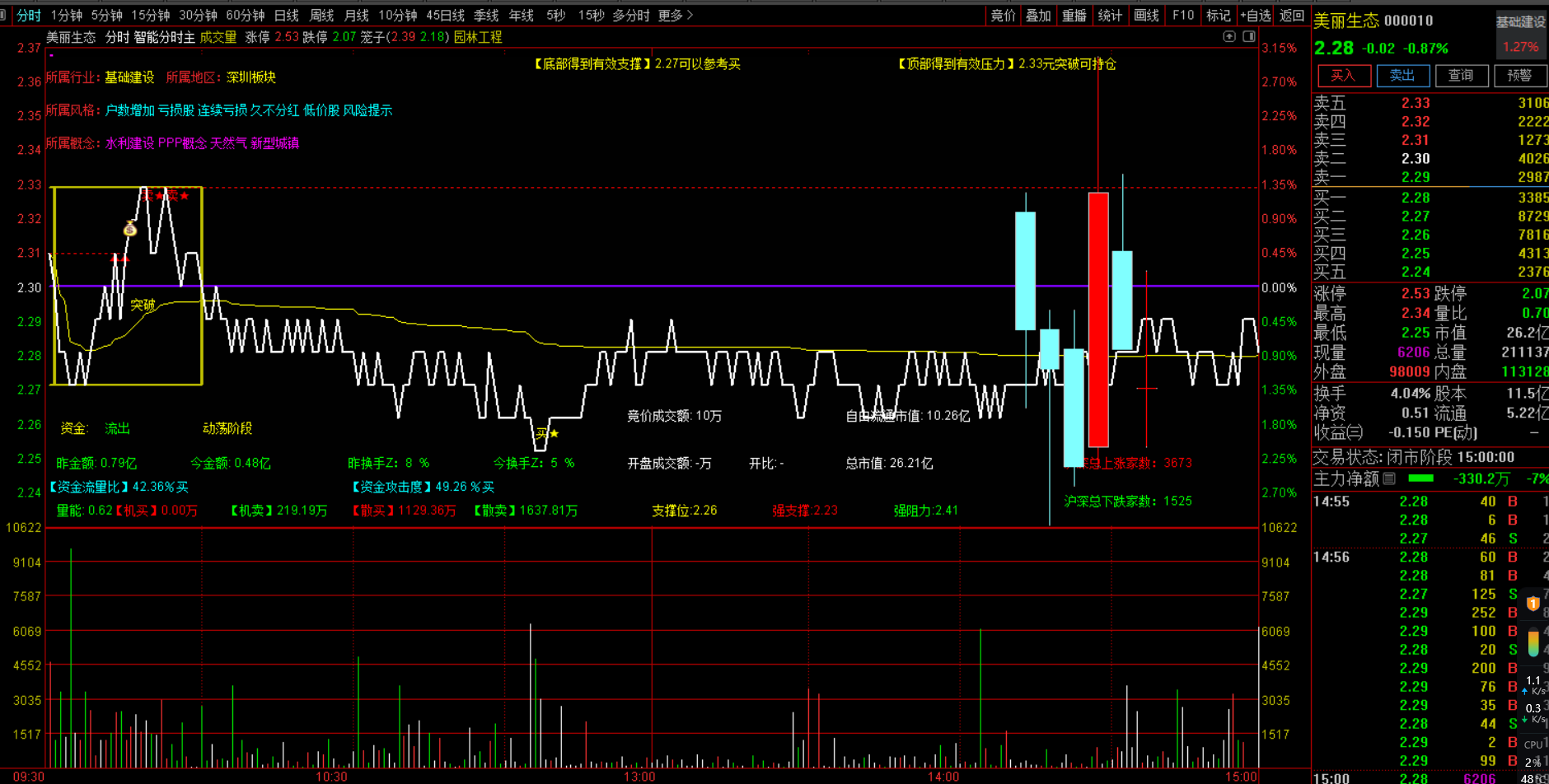Expand the 更多 periods dropdown
The image size is (1549, 784).
click(676, 15)
